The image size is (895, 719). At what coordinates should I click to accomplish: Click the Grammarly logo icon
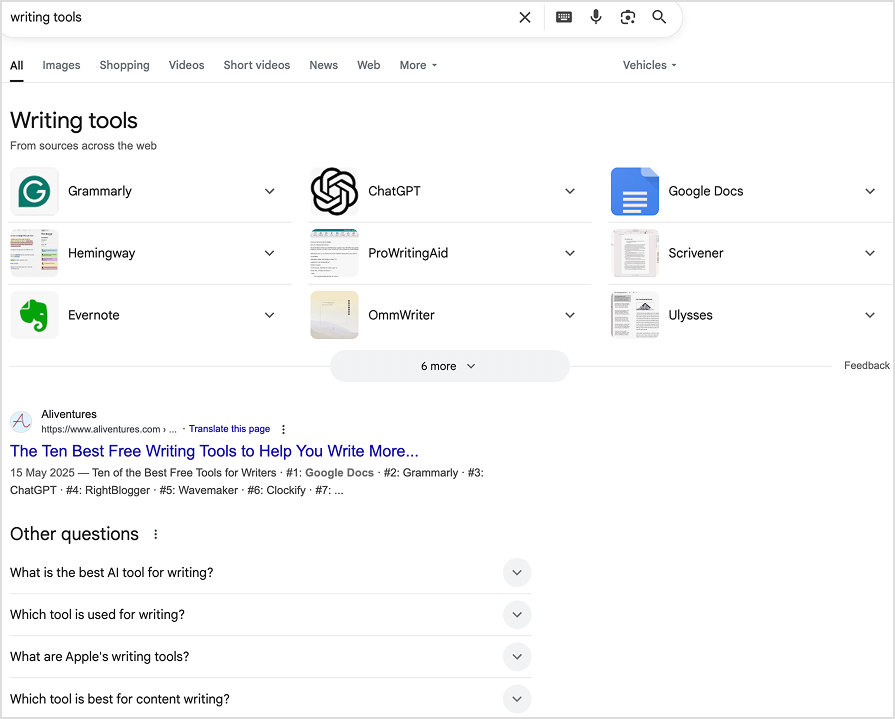point(34,191)
